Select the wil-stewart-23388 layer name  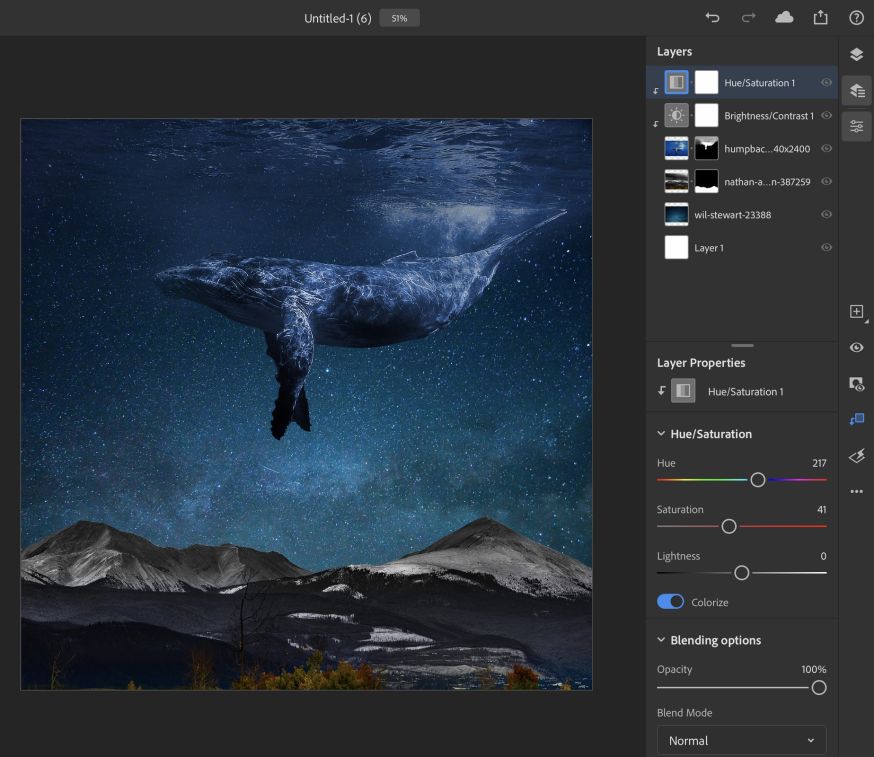pyautogui.click(x=732, y=215)
